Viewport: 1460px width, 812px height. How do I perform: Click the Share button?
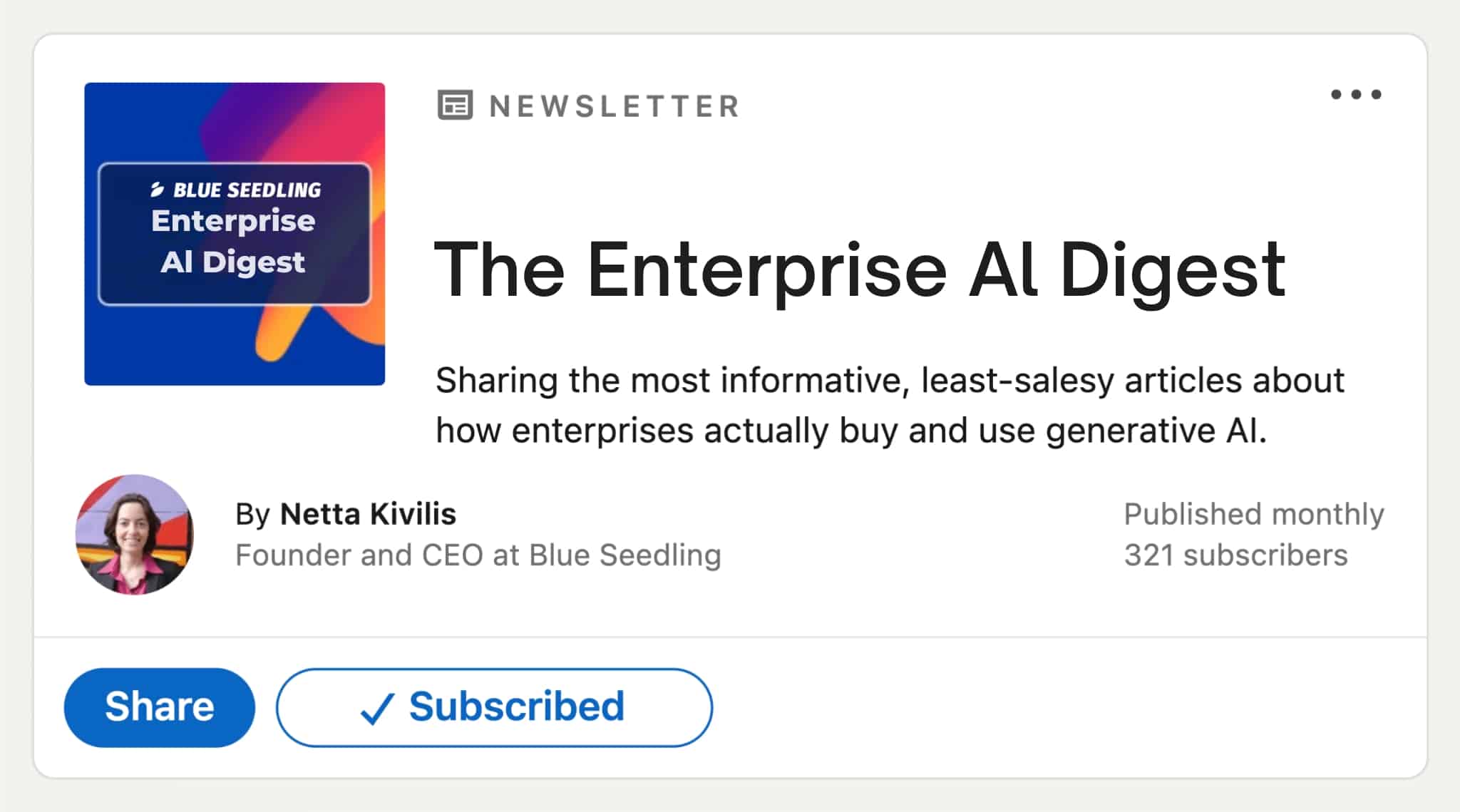(x=160, y=707)
